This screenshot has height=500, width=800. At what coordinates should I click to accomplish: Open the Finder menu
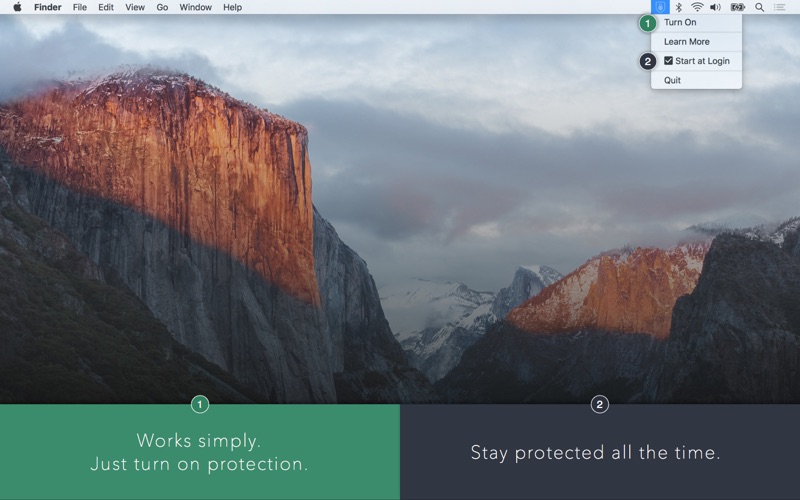pyautogui.click(x=47, y=7)
